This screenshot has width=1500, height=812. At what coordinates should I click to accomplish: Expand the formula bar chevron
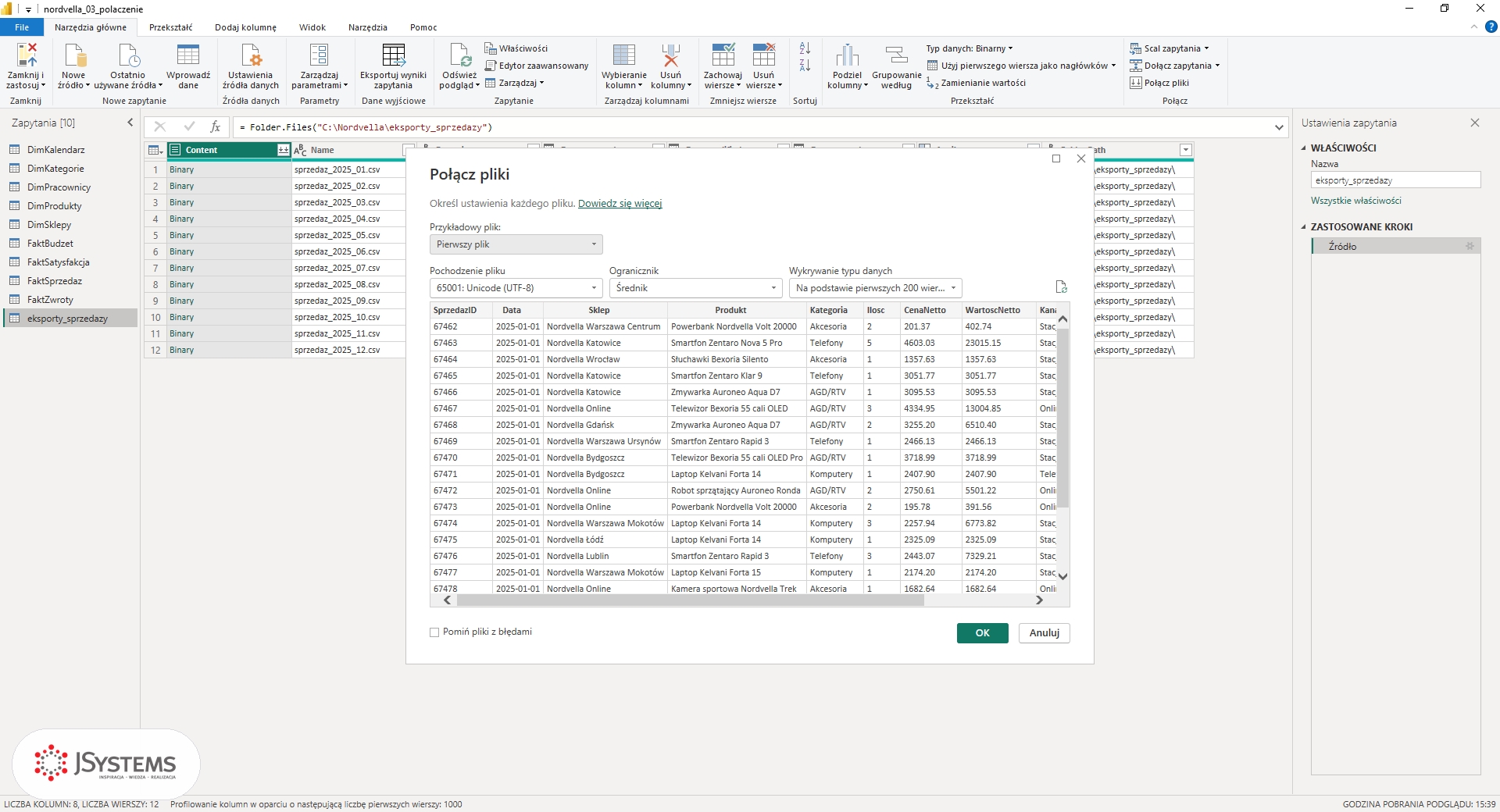[1279, 127]
